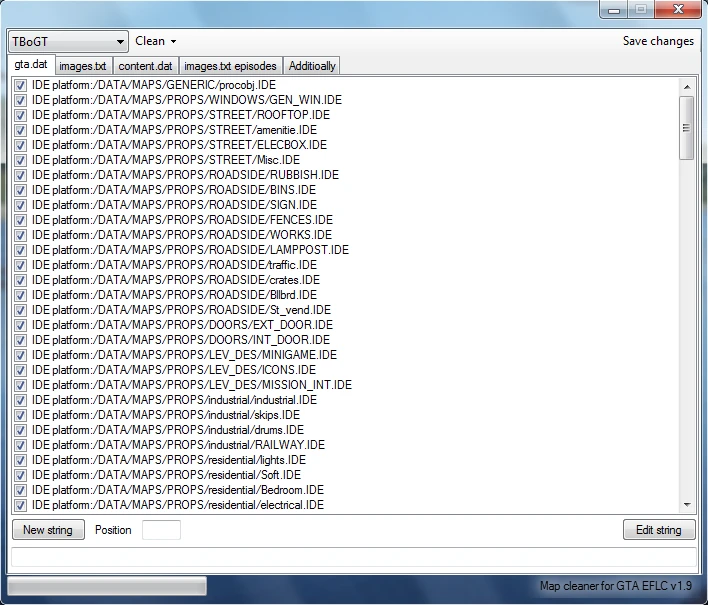Disable the RUBBISH.IDE checkbox

[x=20, y=175]
